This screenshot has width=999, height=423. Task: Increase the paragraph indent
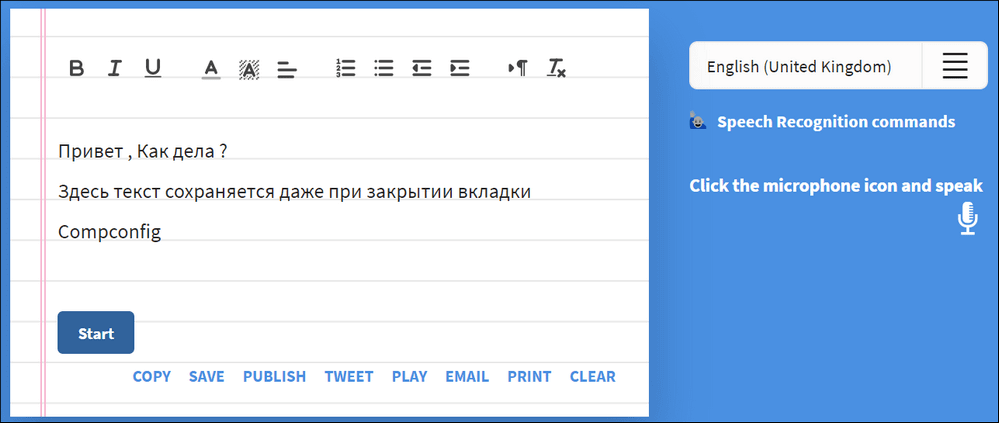(x=460, y=68)
